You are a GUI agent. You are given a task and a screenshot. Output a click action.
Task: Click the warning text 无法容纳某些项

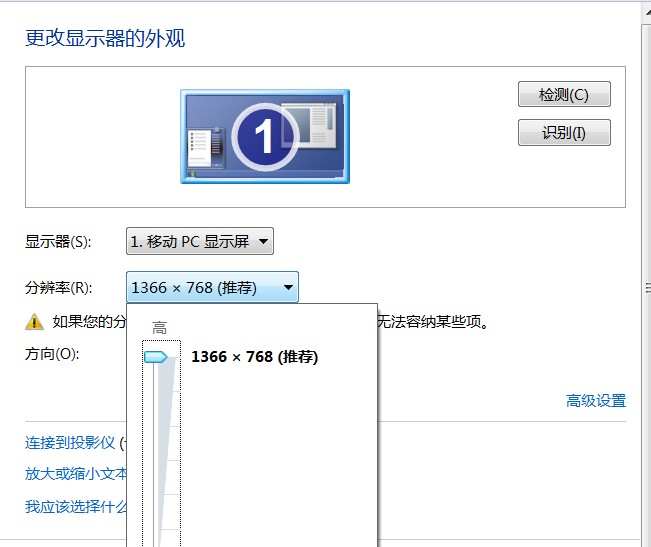(x=432, y=322)
